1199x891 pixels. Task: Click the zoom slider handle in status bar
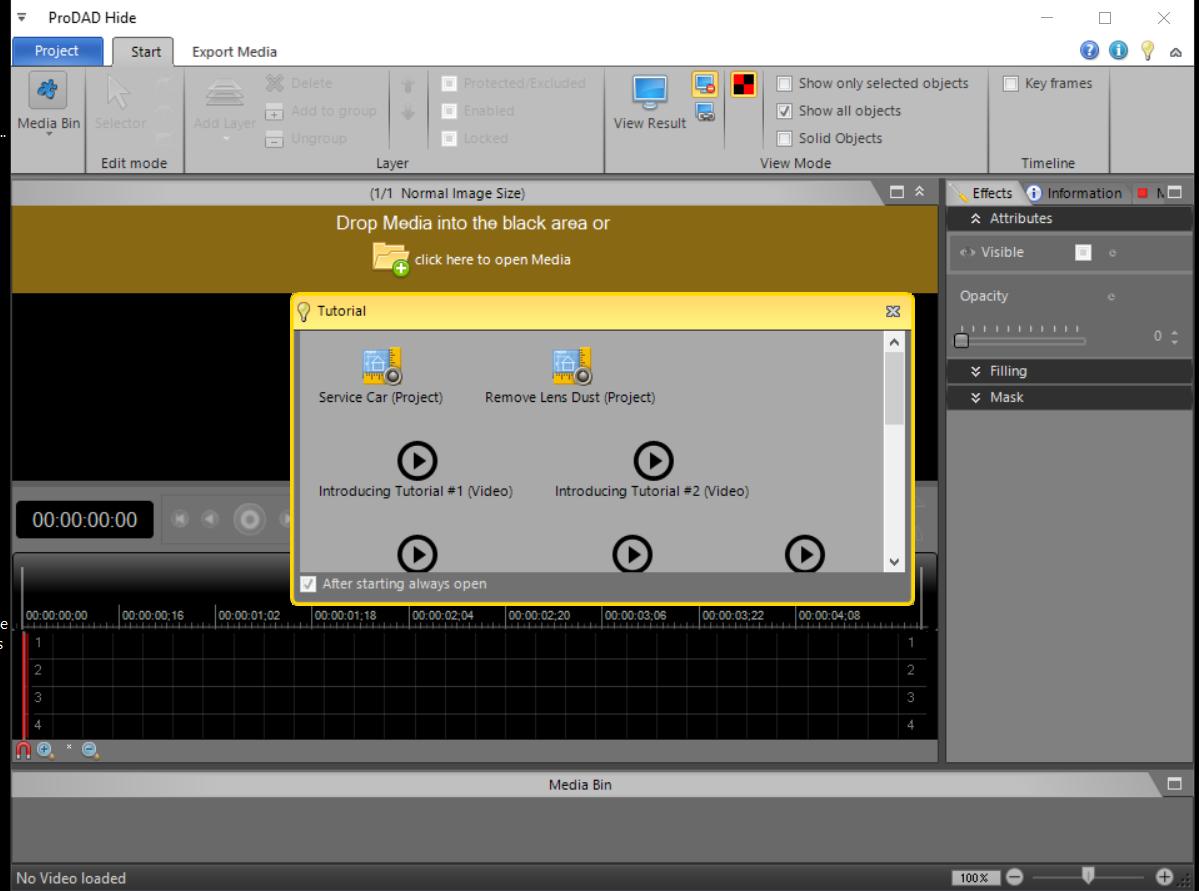[1087, 876]
